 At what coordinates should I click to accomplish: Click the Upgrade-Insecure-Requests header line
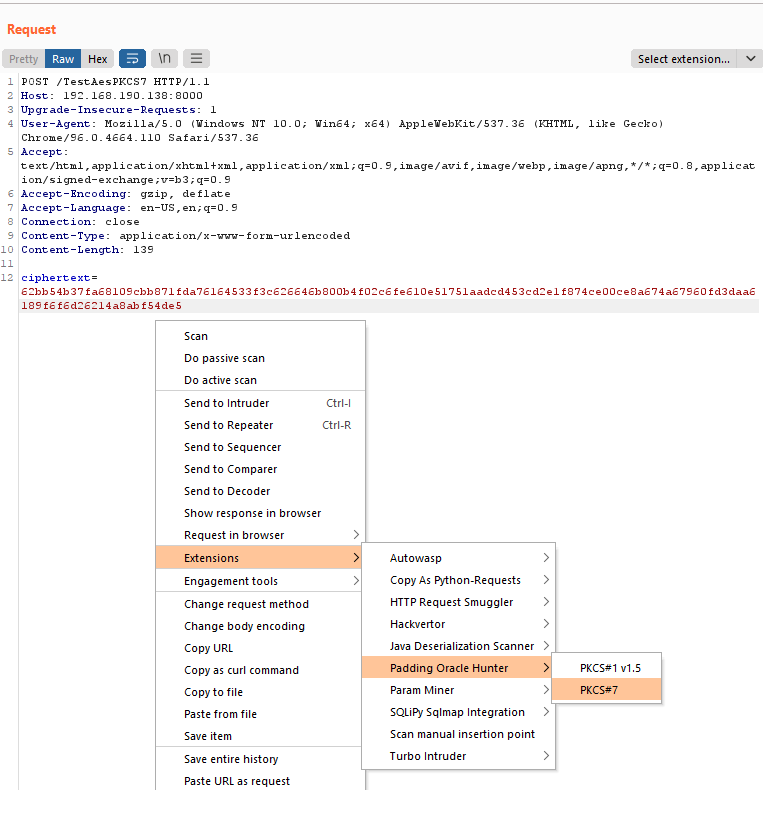click(x=118, y=109)
